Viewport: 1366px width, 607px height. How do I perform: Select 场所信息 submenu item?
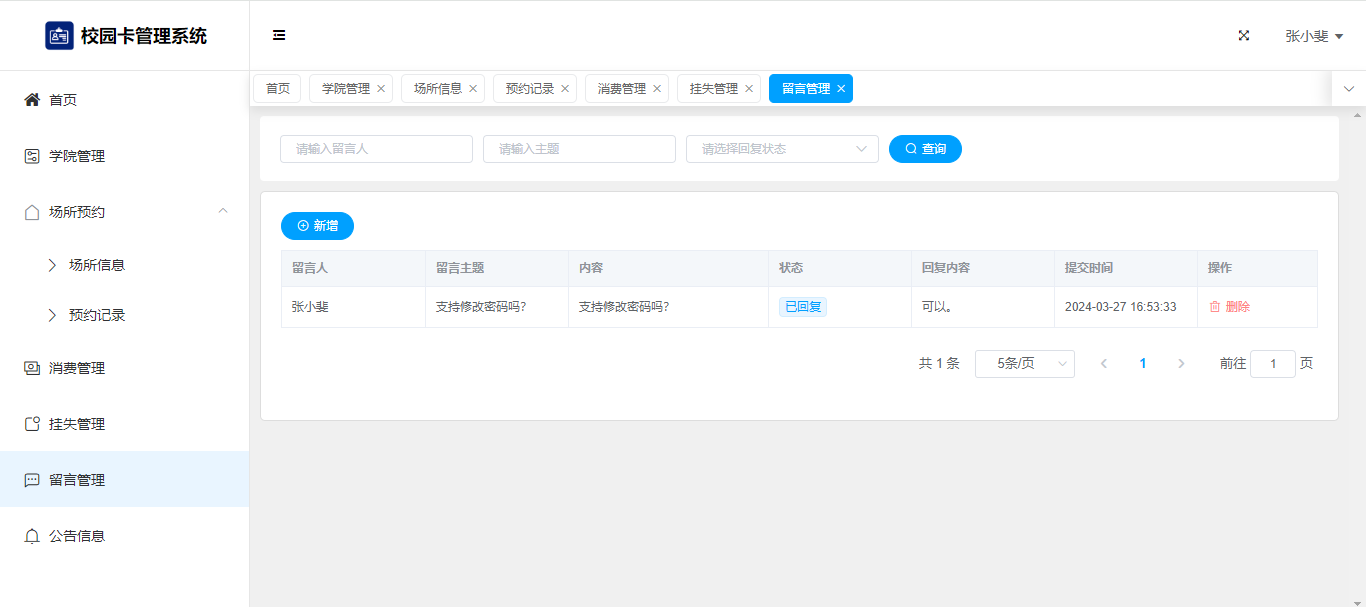(x=97, y=265)
